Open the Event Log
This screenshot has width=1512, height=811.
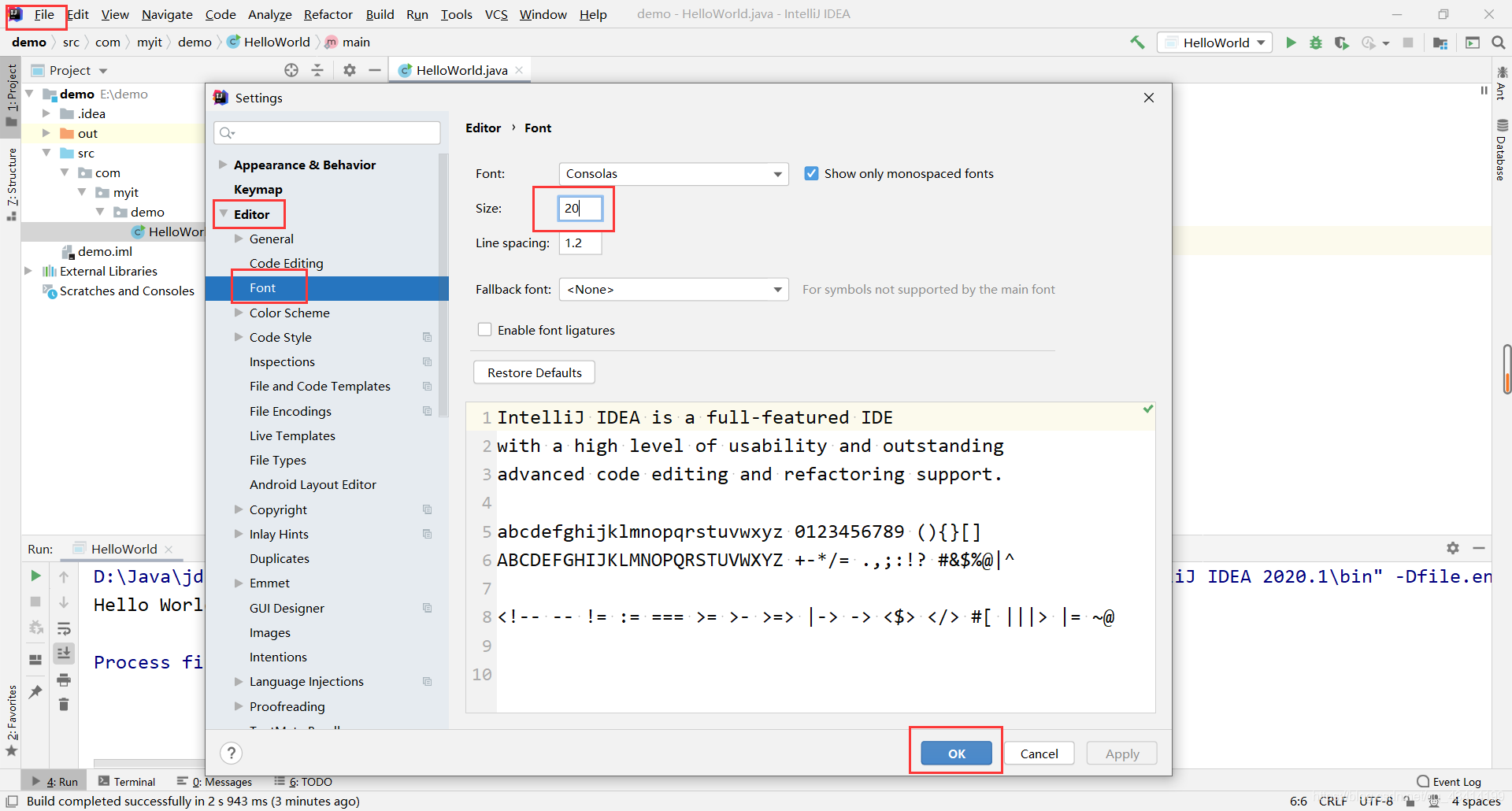(1449, 782)
